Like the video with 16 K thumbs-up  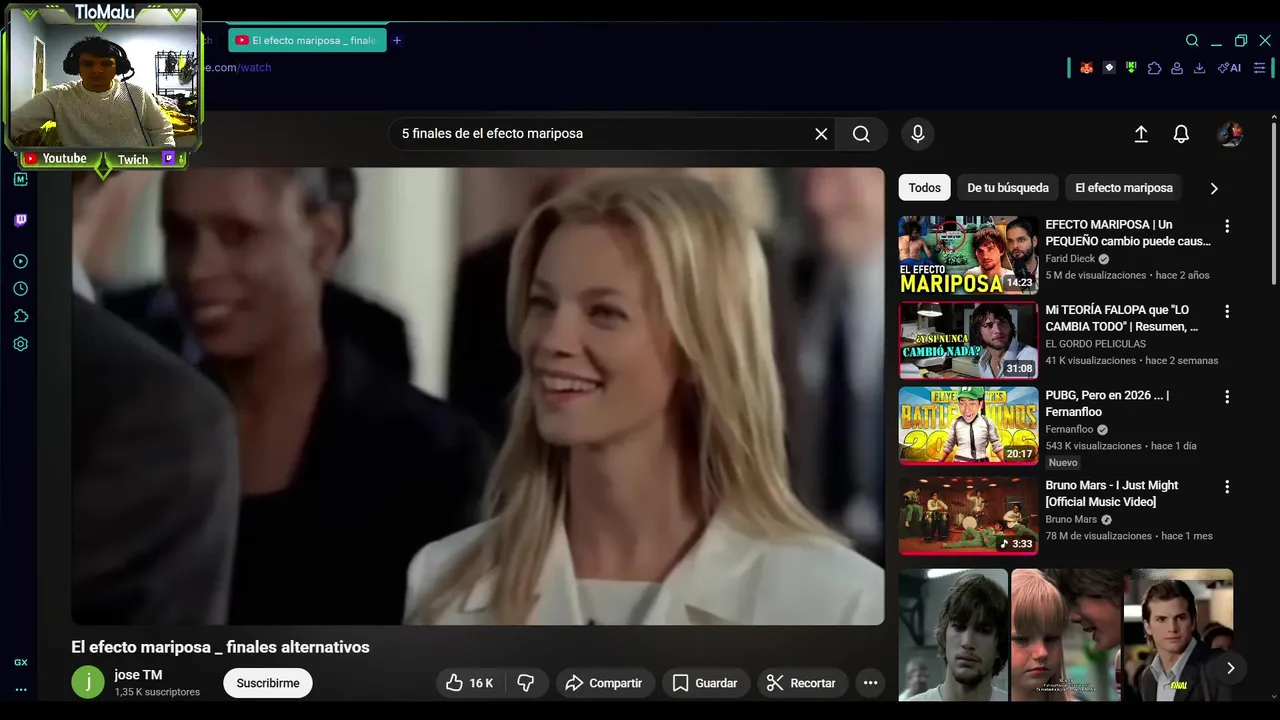tap(470, 683)
